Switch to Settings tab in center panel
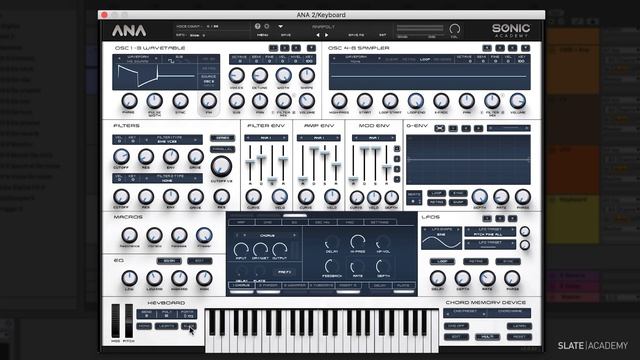 (x=380, y=222)
